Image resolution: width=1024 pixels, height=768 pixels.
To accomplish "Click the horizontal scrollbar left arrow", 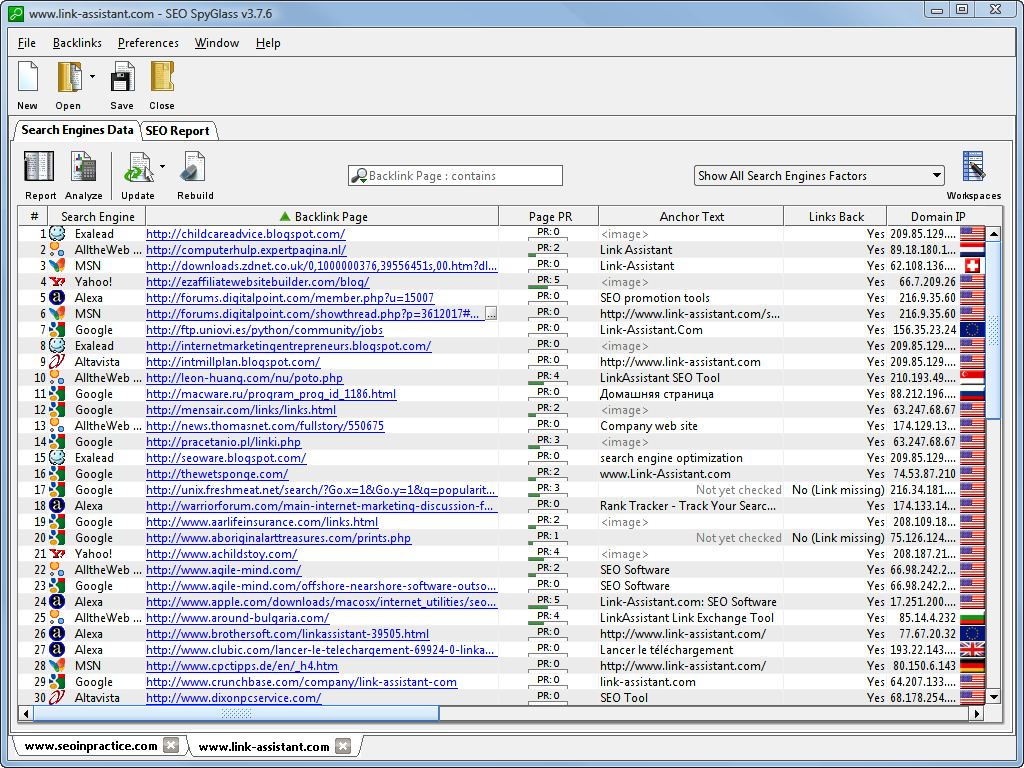I will pos(26,713).
